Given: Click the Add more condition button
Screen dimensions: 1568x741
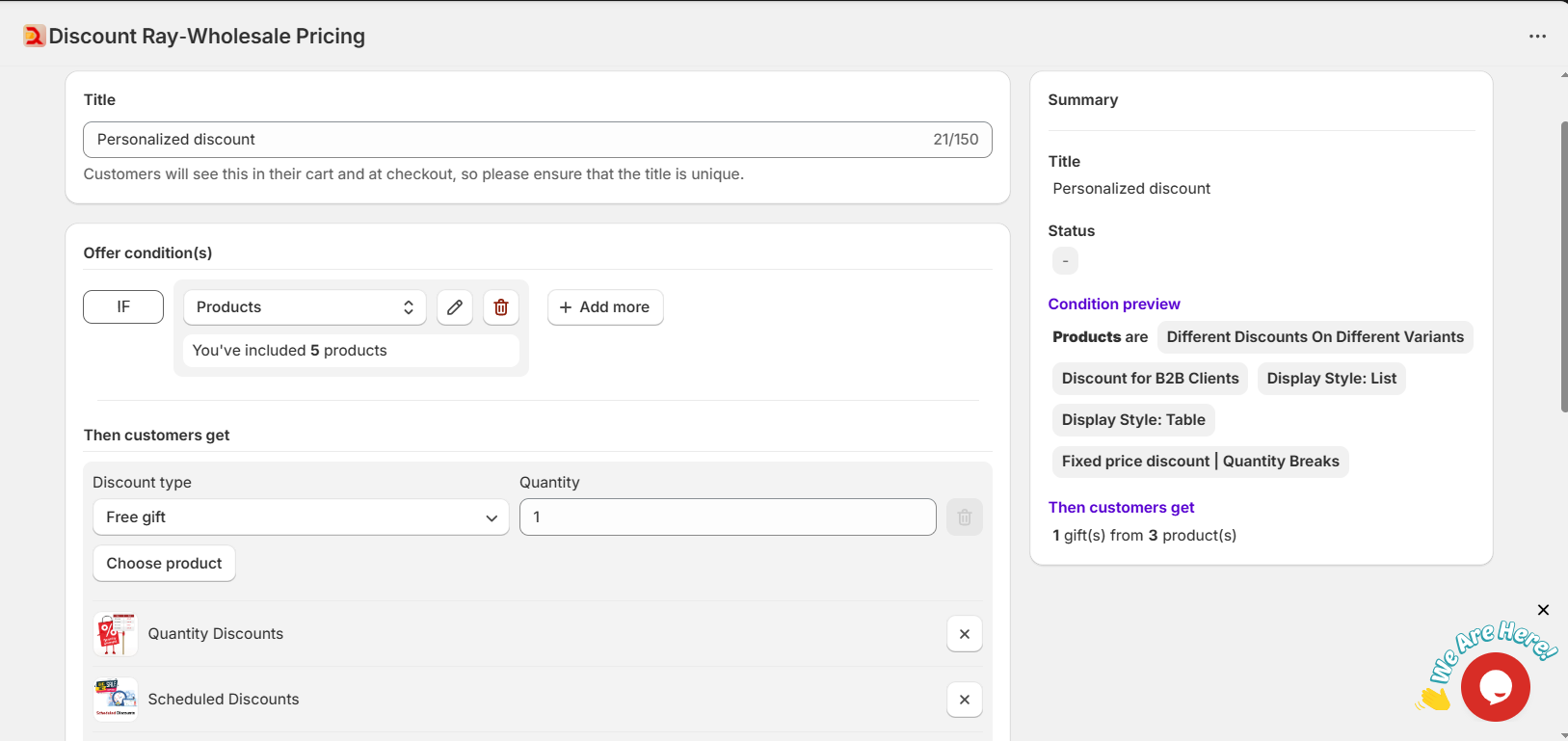Looking at the screenshot, I should 605,307.
